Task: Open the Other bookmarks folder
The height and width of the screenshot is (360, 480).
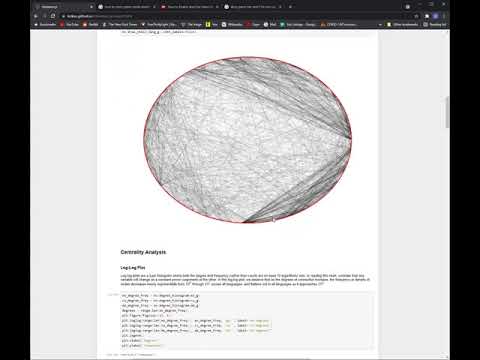Action: pyautogui.click(x=402, y=24)
